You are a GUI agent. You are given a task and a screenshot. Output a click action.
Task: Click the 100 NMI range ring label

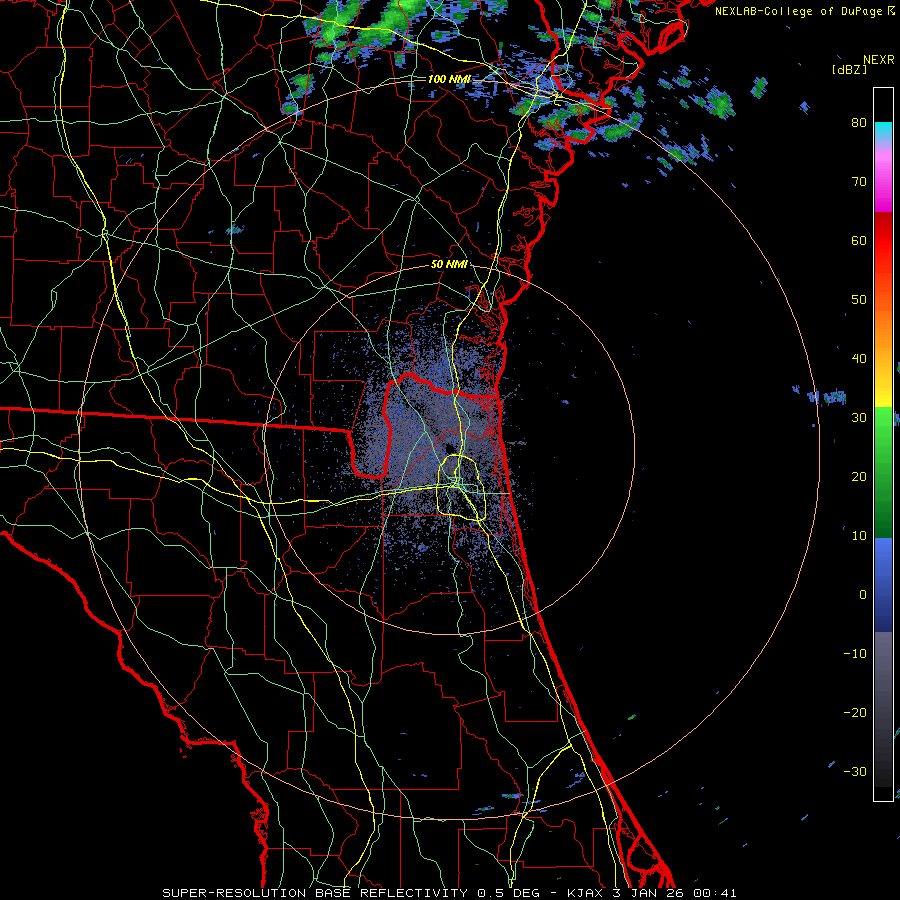point(449,79)
